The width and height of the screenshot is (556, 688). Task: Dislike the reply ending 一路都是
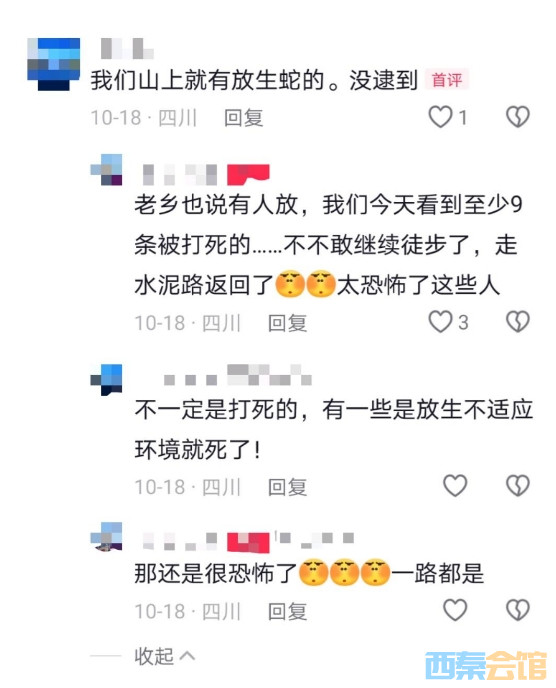pyautogui.click(x=518, y=610)
